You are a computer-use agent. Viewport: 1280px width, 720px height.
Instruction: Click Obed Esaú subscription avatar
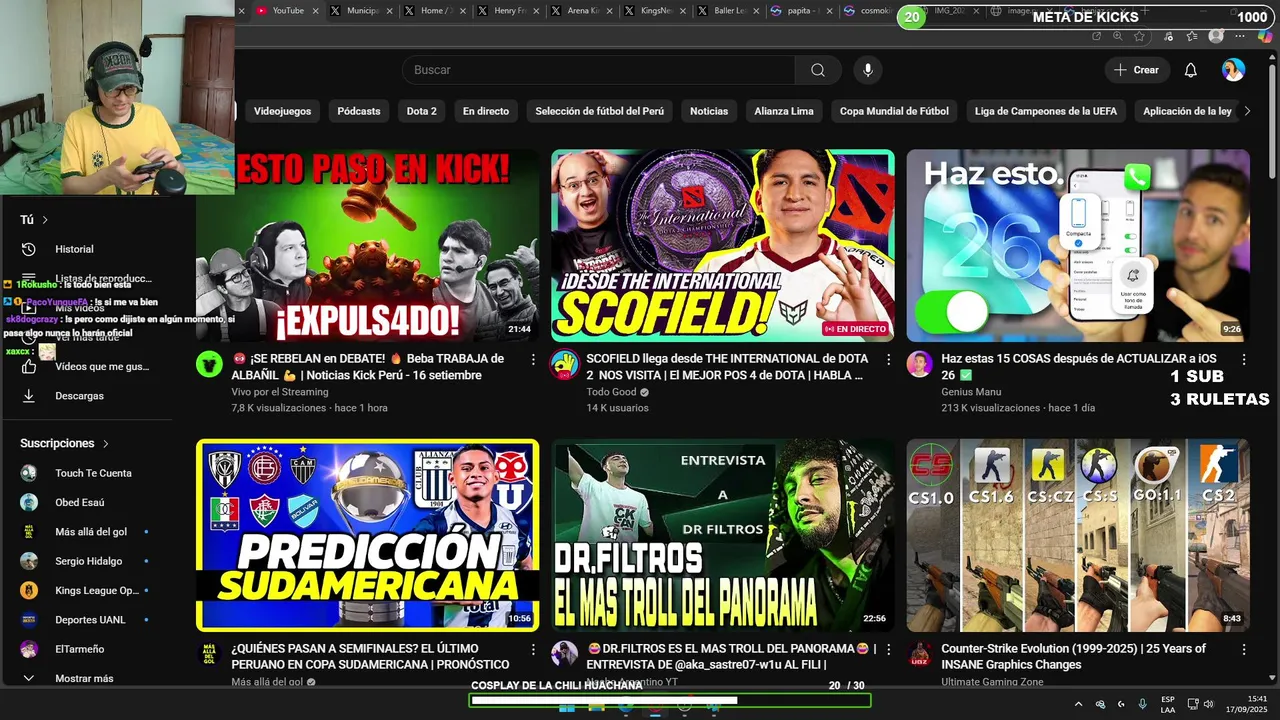29,502
